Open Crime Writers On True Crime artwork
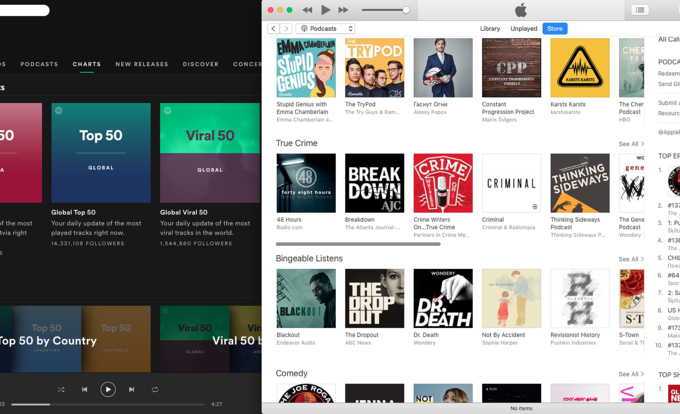680x414 pixels. pyautogui.click(x=443, y=183)
